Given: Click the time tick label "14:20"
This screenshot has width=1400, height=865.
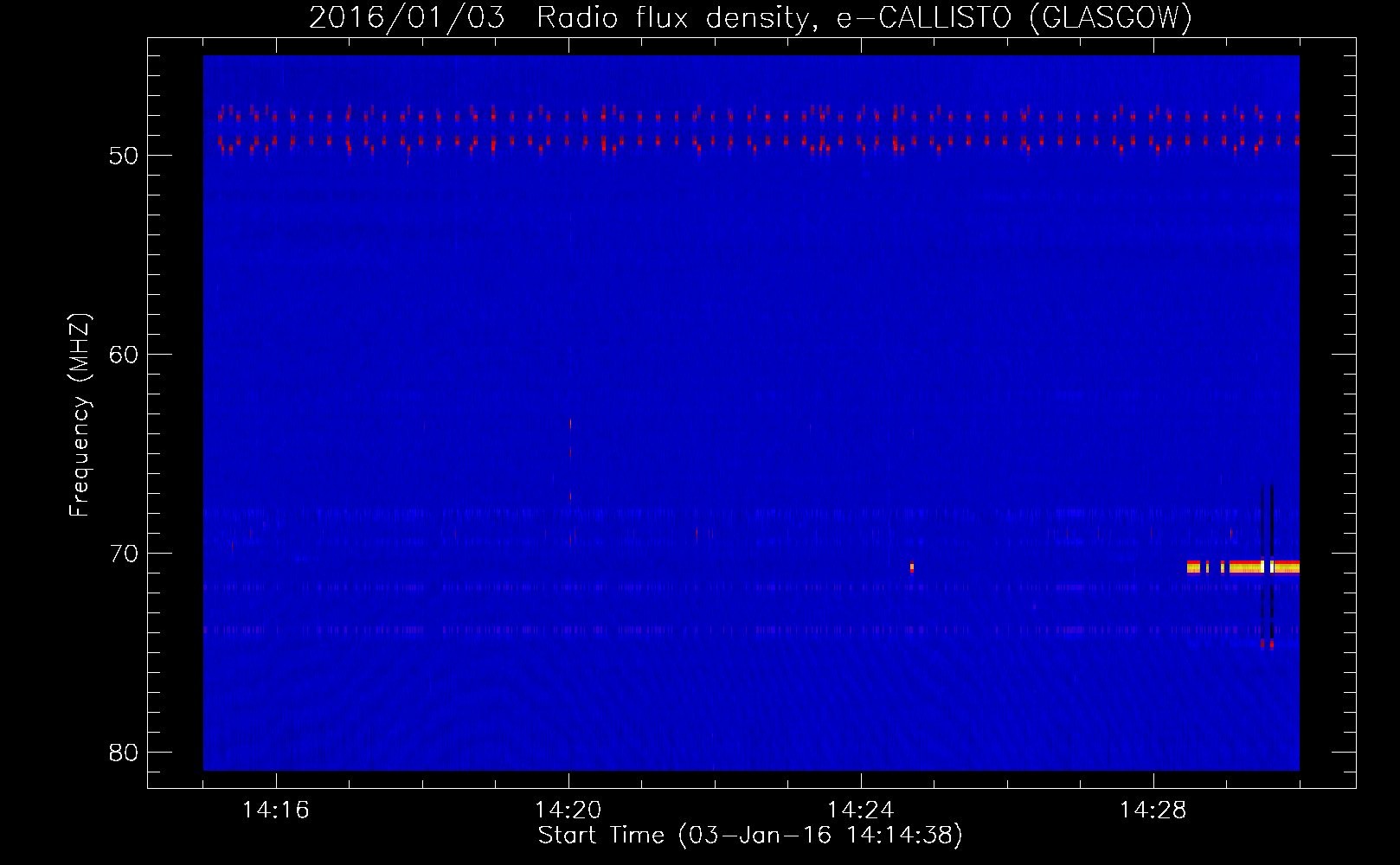Looking at the screenshot, I should (568, 811).
